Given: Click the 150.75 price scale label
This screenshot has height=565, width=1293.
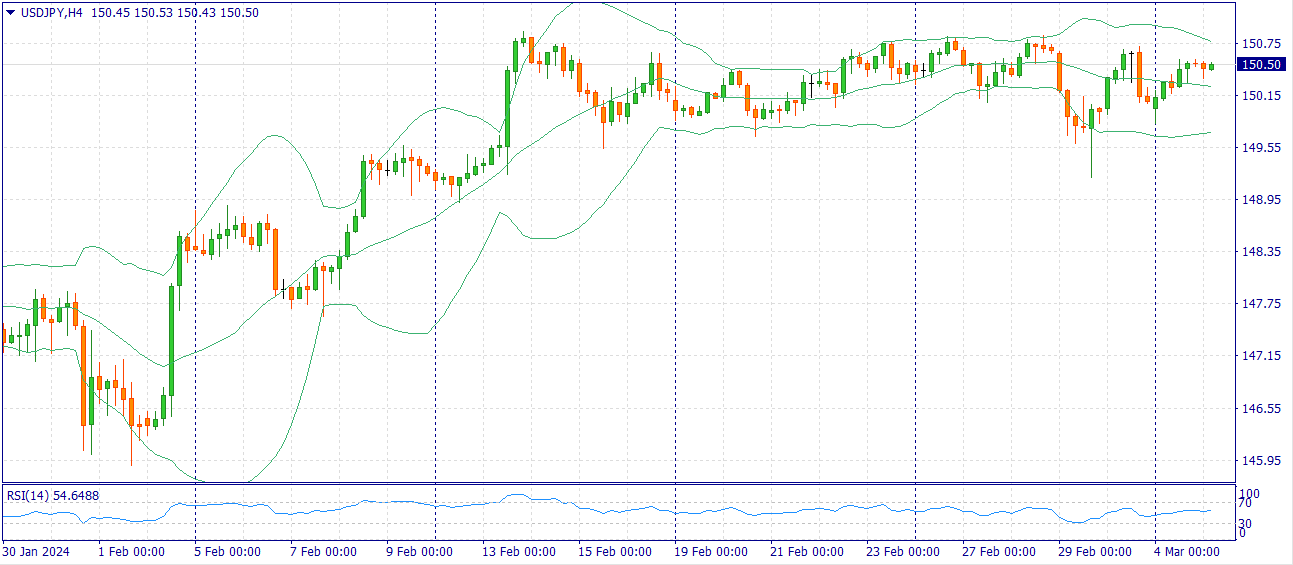Looking at the screenshot, I should click(x=1259, y=44).
